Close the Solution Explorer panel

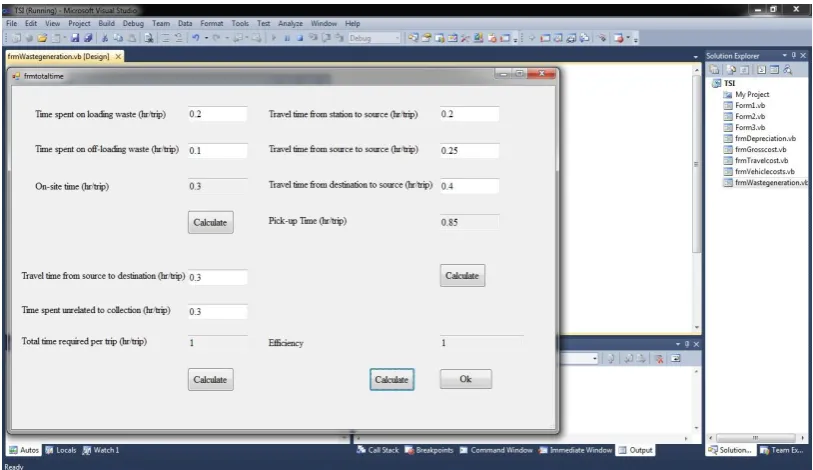(803, 55)
